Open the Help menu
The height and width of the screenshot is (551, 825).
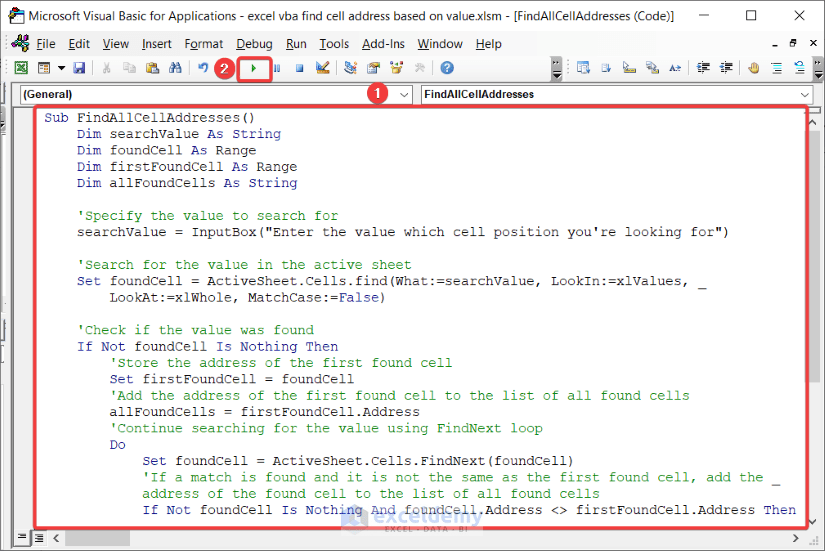coord(488,44)
